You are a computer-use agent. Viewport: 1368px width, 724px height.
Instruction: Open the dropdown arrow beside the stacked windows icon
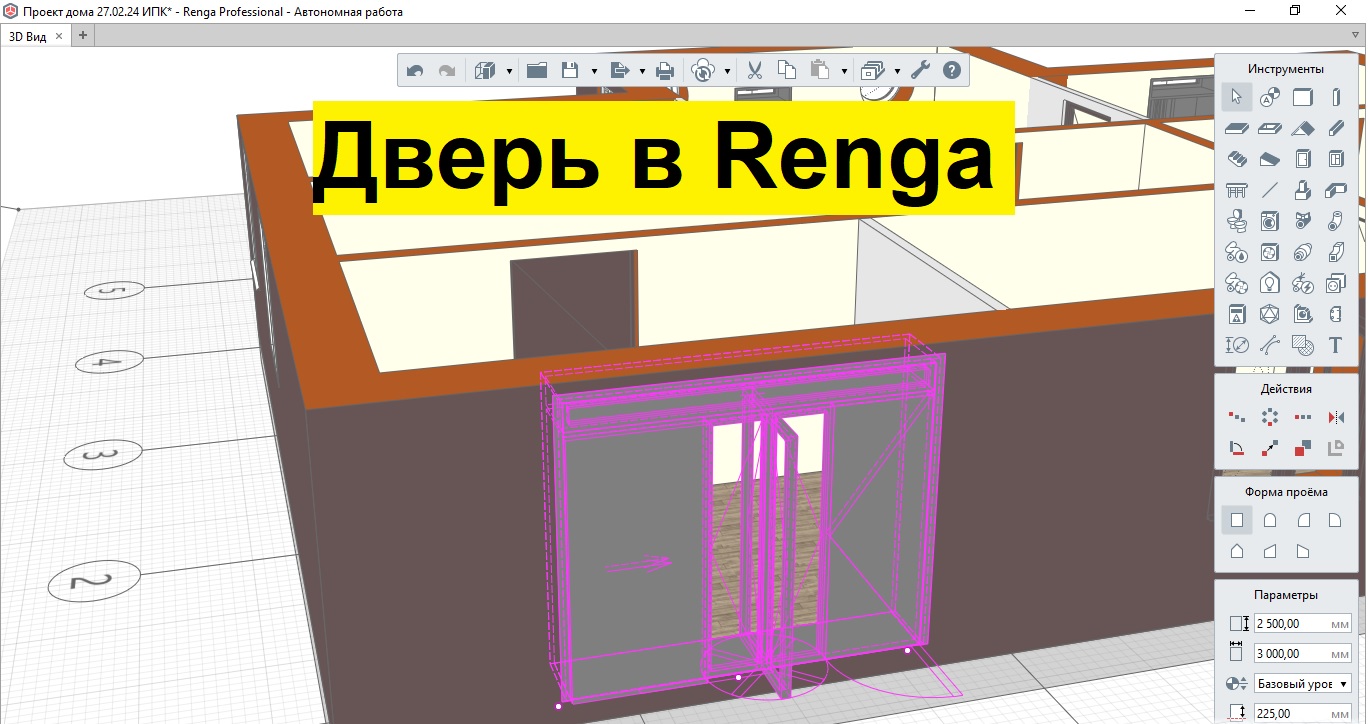(897, 72)
